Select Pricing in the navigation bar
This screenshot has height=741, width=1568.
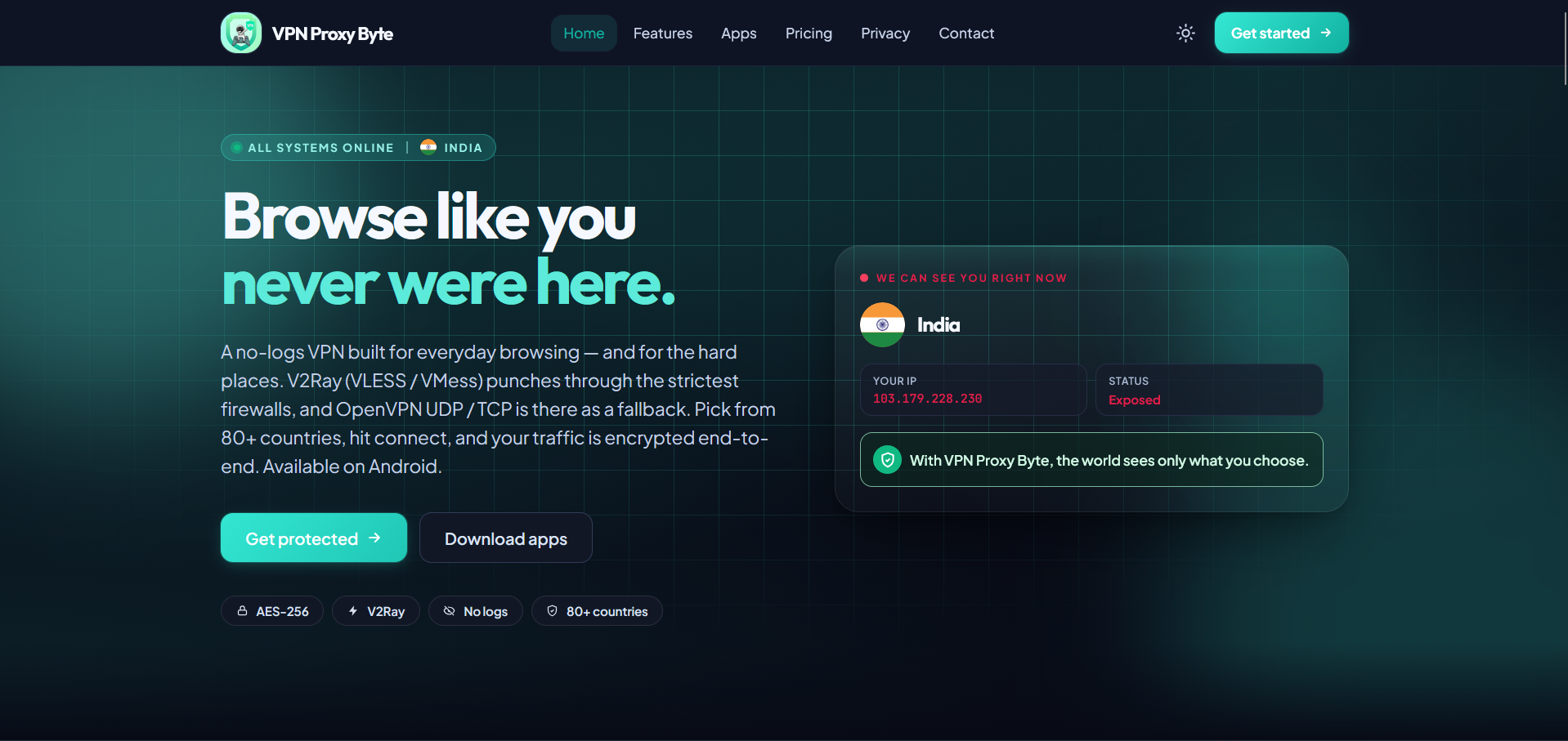pyautogui.click(x=809, y=33)
